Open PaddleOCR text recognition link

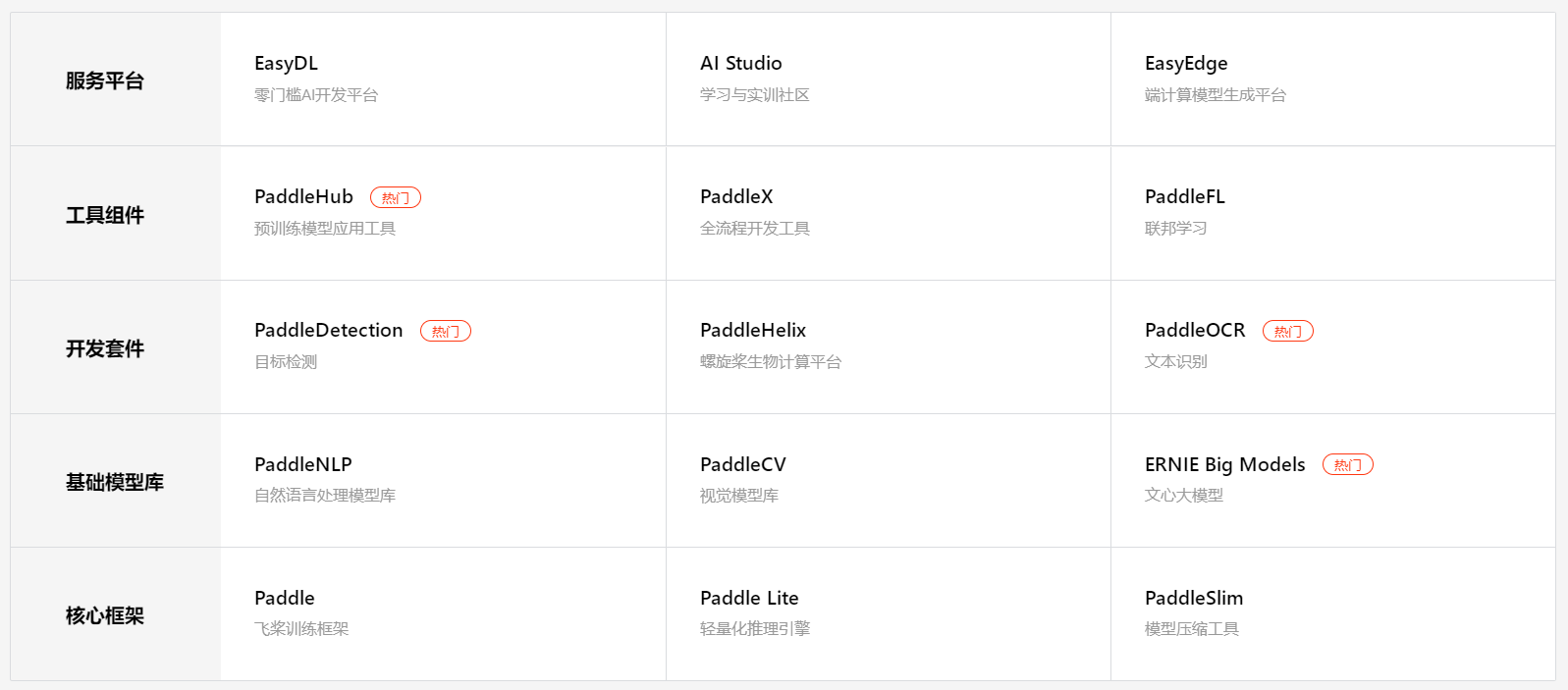(x=1194, y=330)
